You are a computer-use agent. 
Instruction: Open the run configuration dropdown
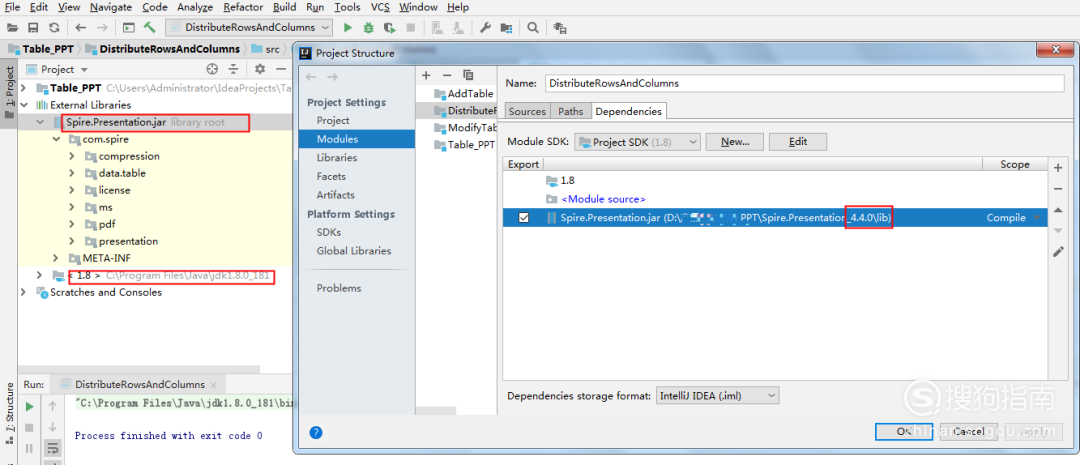coord(249,28)
